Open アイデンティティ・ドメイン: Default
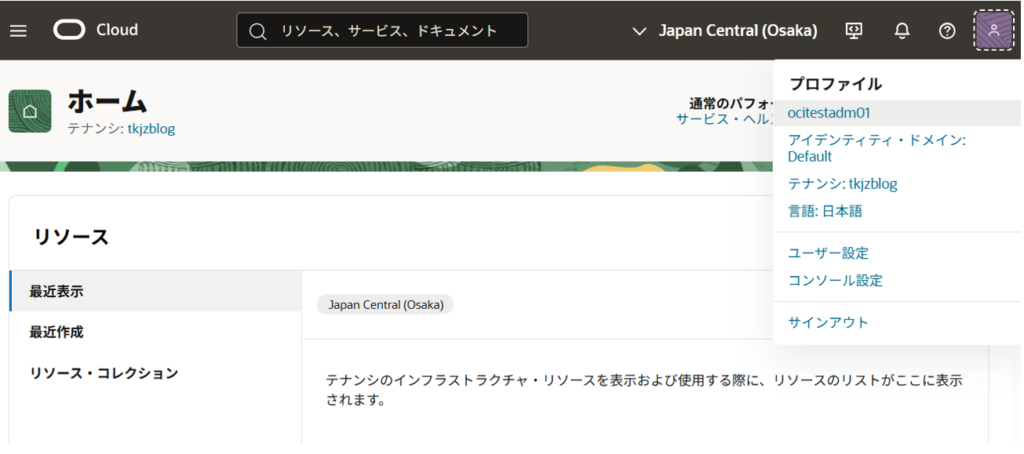Screen dimensions: 1024x454 (876, 148)
